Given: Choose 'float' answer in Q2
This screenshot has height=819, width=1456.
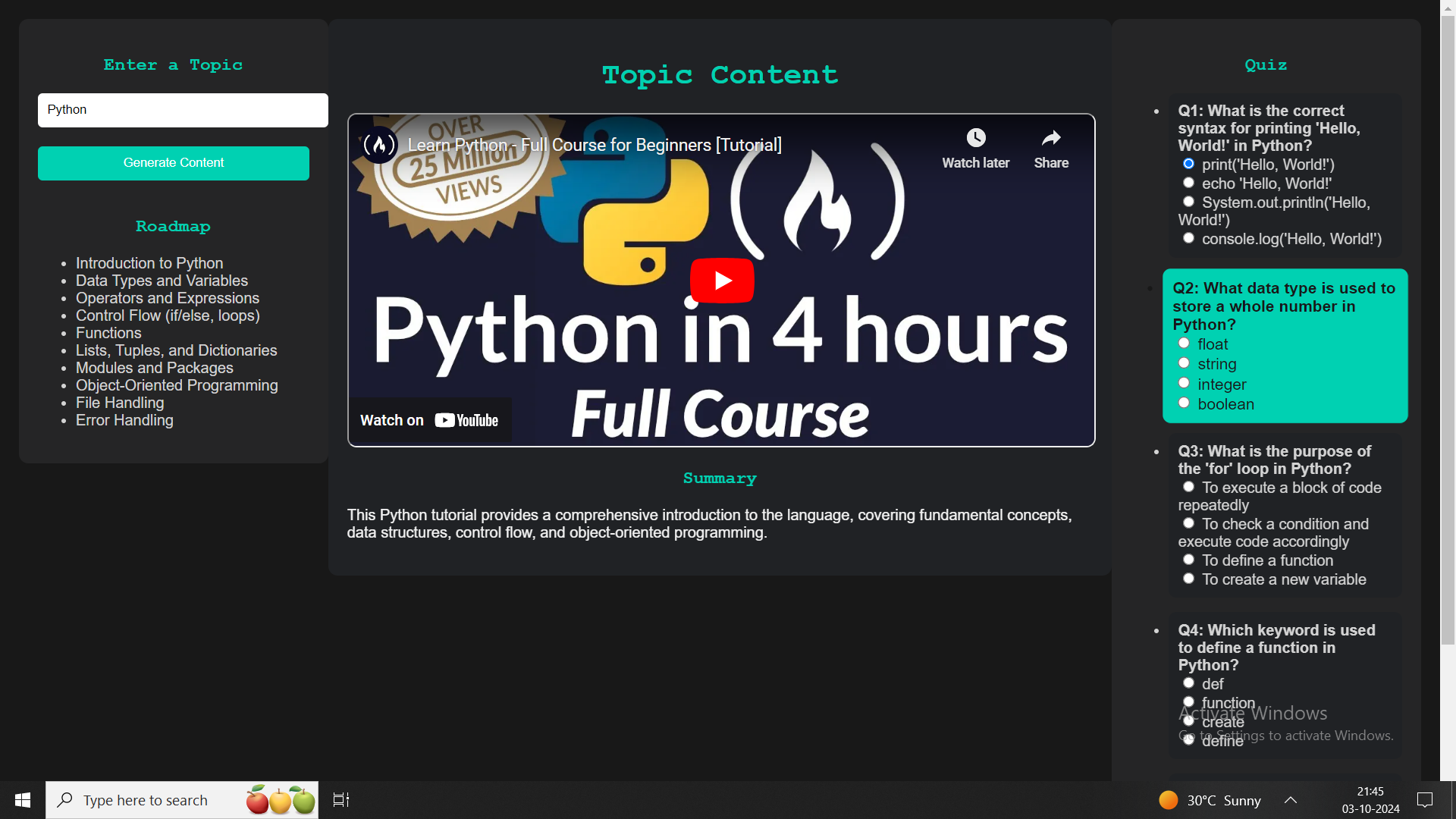Looking at the screenshot, I should [1184, 344].
